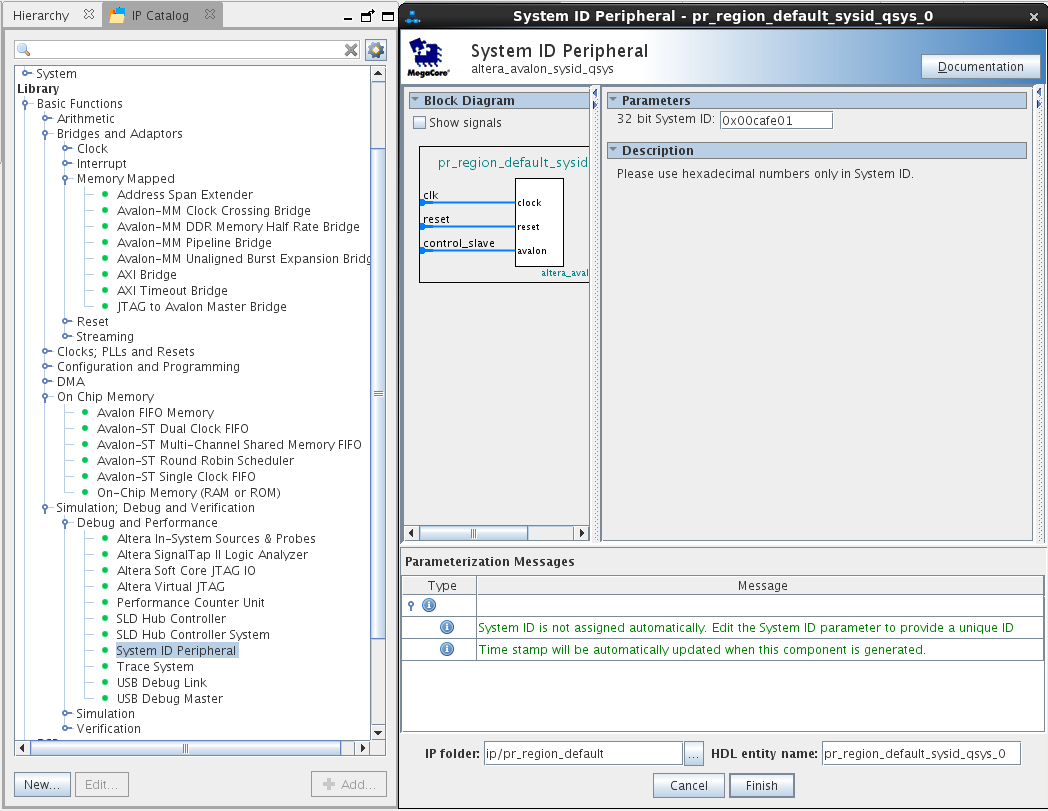
Task: Collapse the Block Diagram section
Action: (415, 100)
